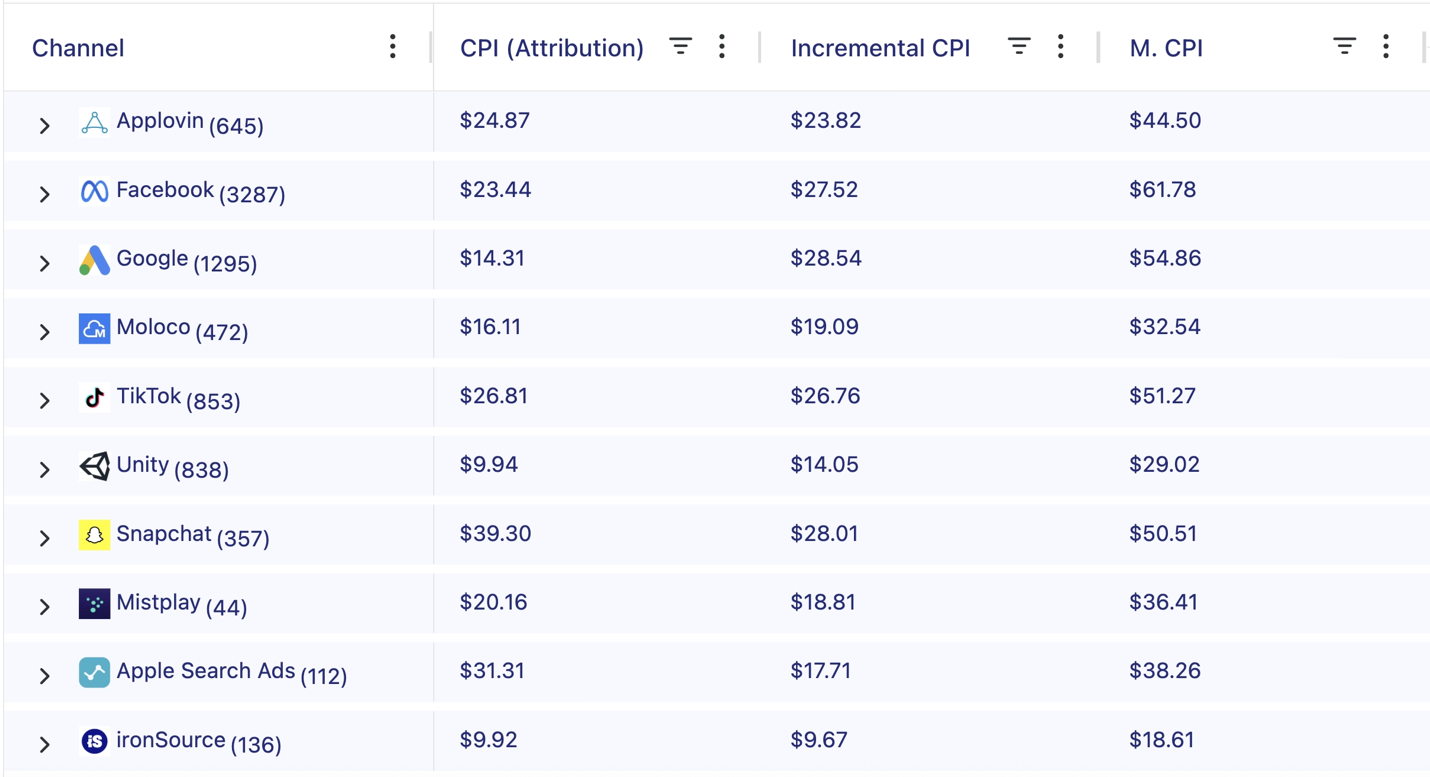Expand the Google channel row
The width and height of the screenshot is (1430, 777).
click(45, 263)
